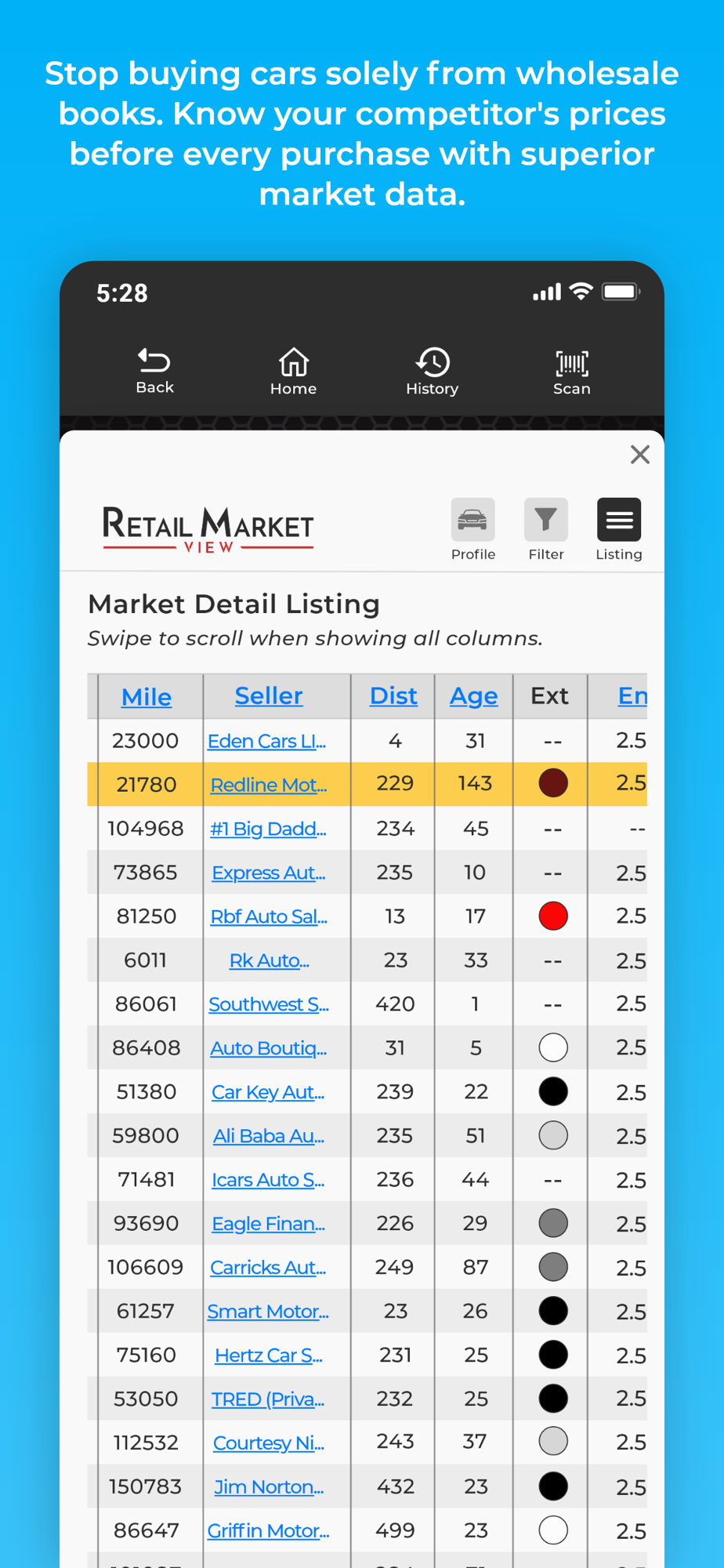Open the Eden Cars seller link
Viewport: 724px width, 1568px height.
pos(267,741)
